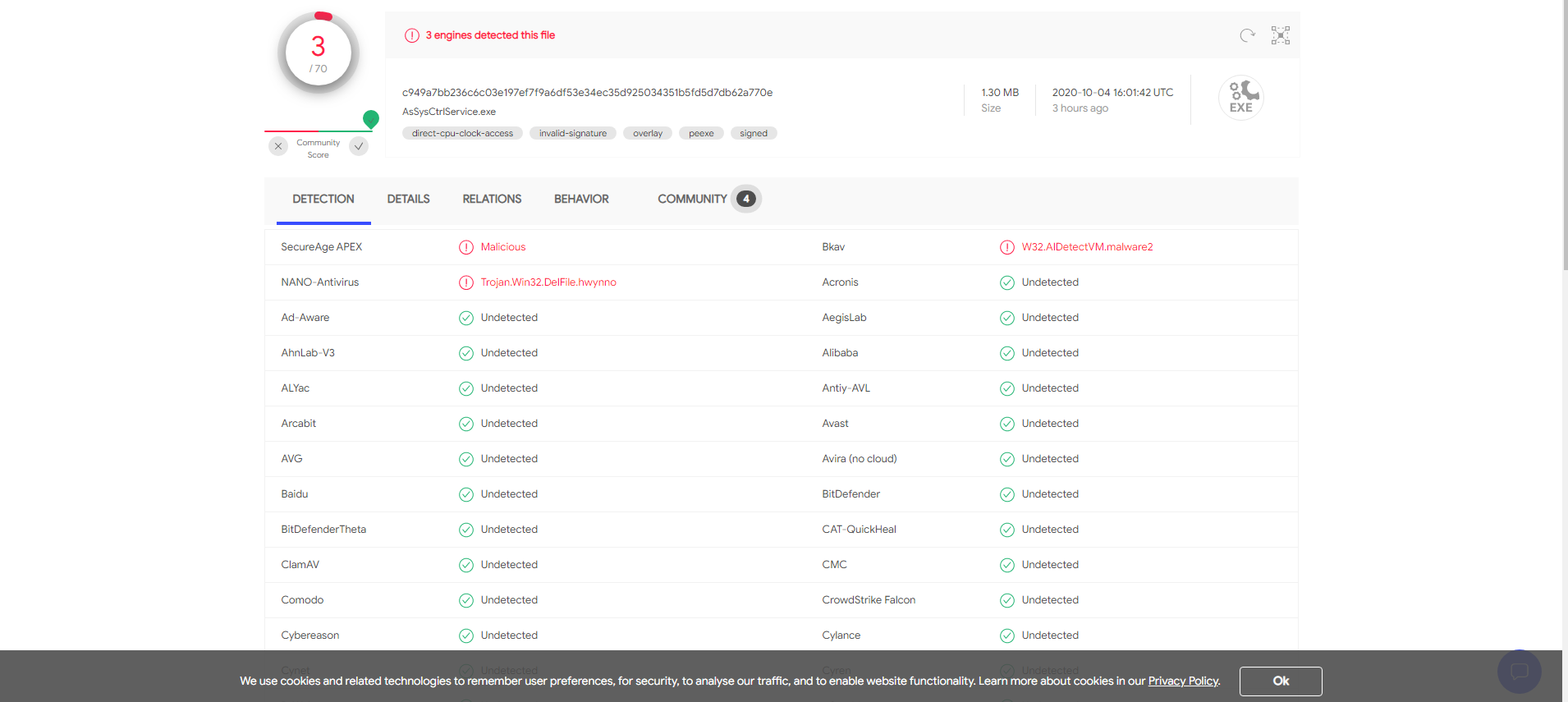Follow the Privacy Policy link

1183,681
